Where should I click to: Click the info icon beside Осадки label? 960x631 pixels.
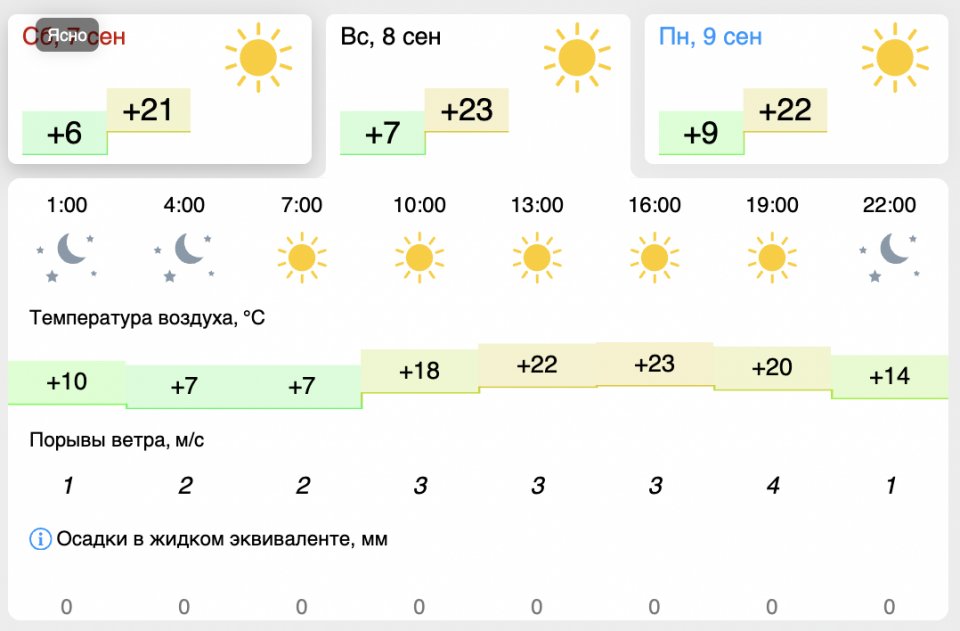coord(40,539)
